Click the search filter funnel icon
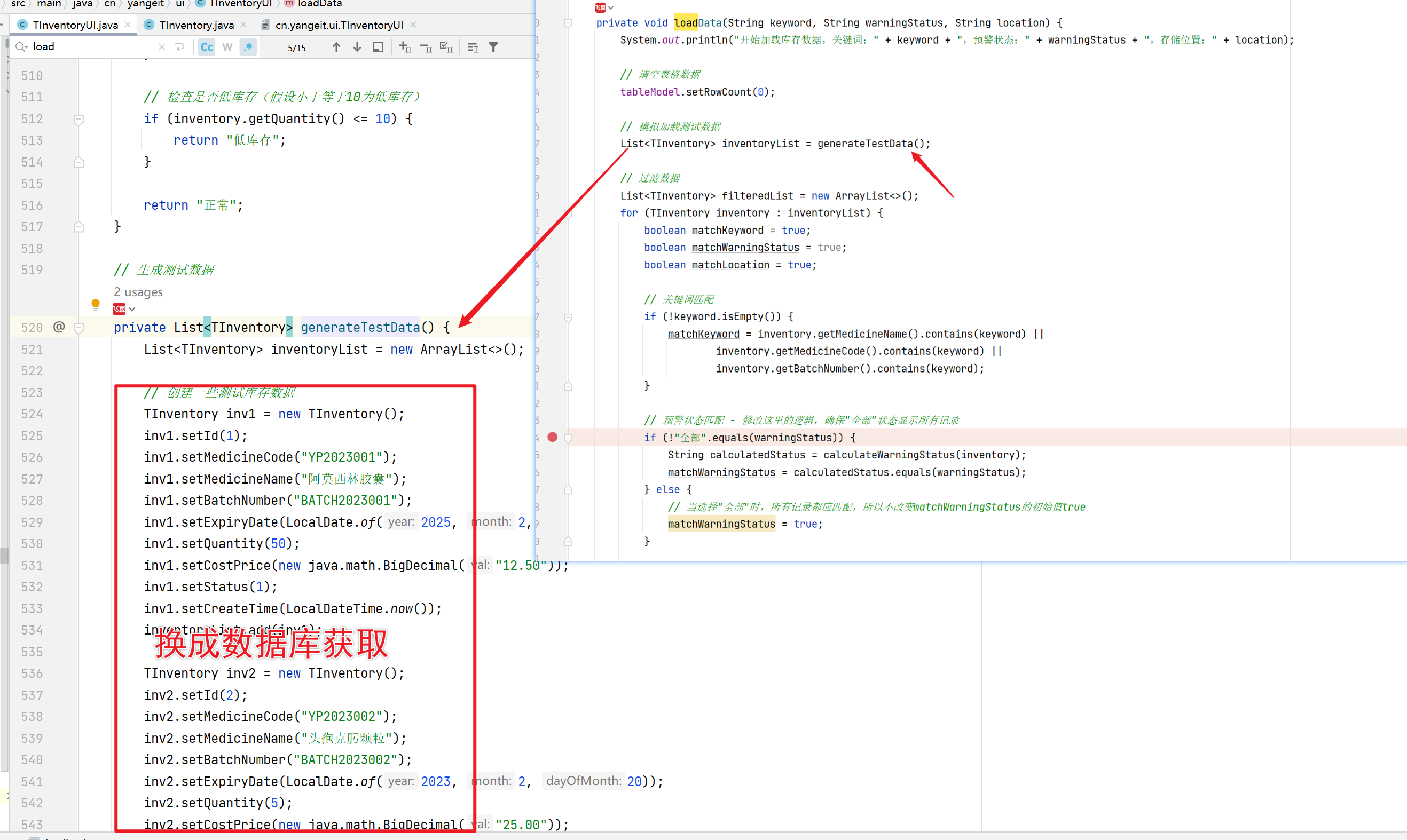The height and width of the screenshot is (840, 1407). tap(493, 47)
